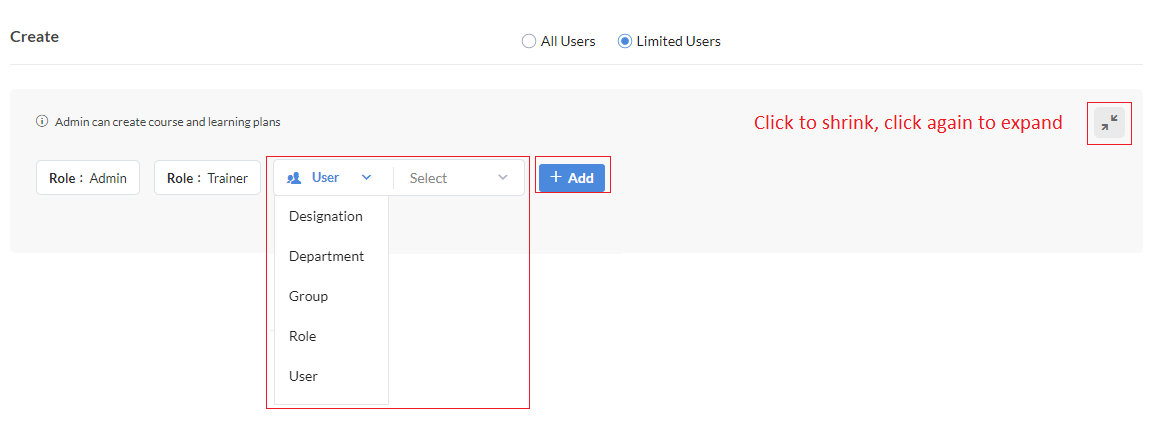Click the Limited Users label text
This screenshot has height=428, width=1152.
(679, 42)
